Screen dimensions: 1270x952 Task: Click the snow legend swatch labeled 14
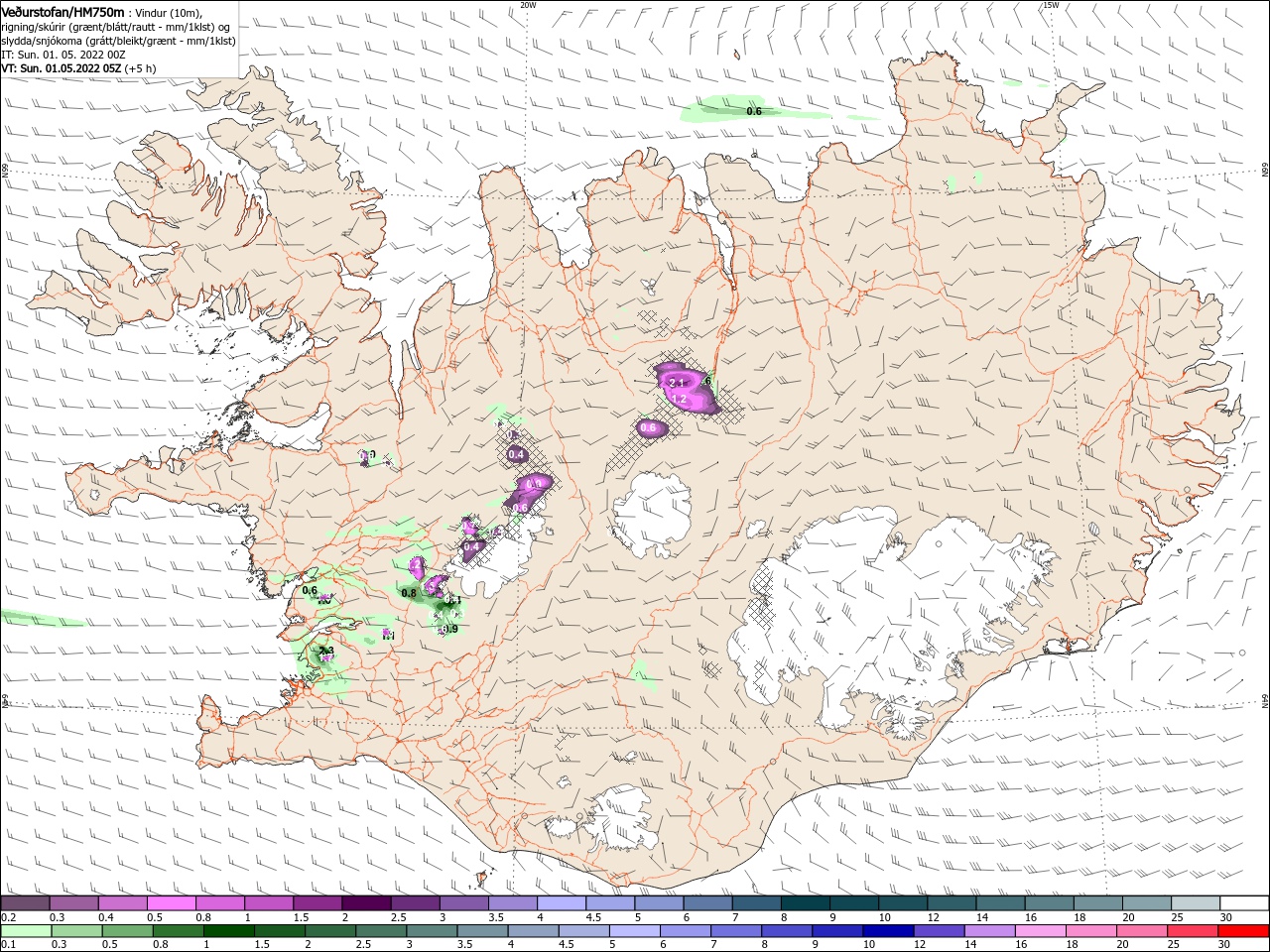click(1000, 903)
